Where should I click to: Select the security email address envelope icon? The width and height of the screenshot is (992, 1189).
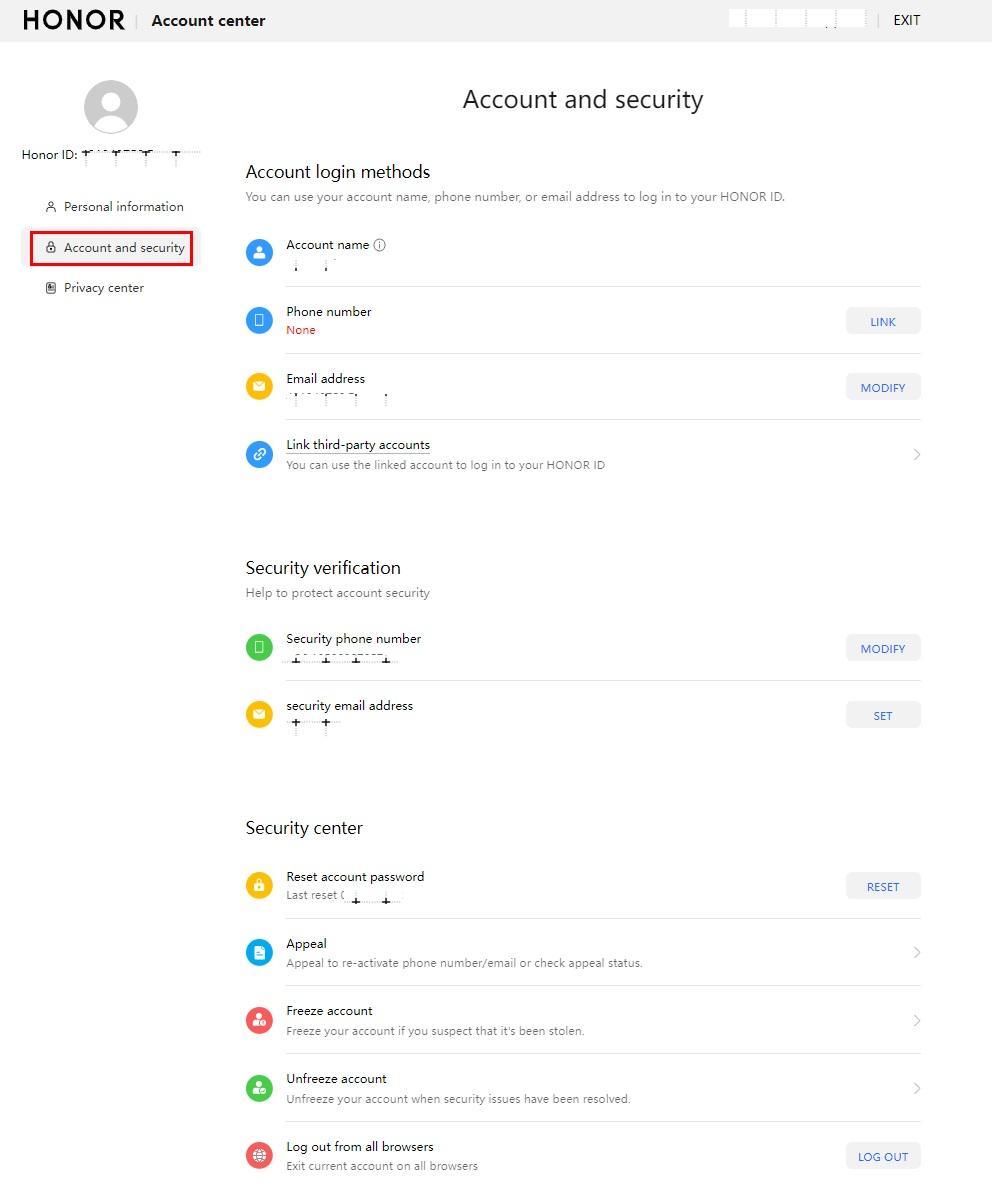[259, 714]
